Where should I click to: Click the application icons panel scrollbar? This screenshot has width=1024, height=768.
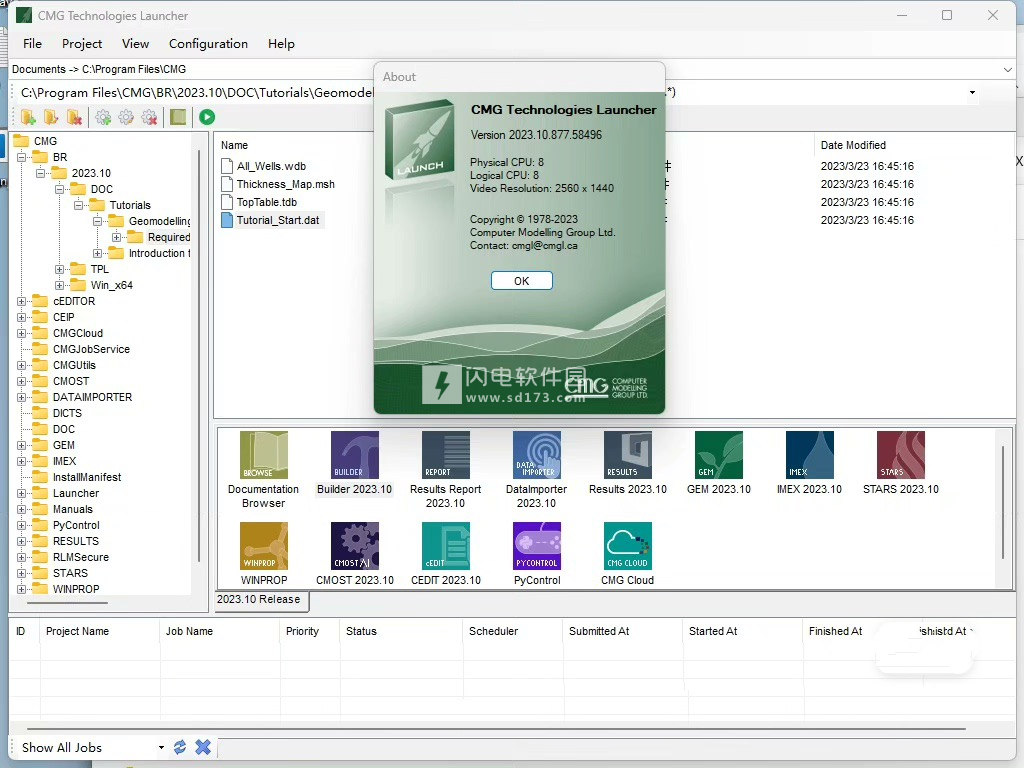pos(1003,502)
